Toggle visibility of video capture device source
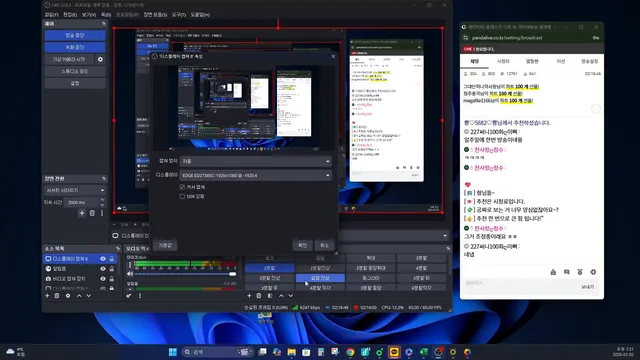640x360 pixels. coord(103,279)
